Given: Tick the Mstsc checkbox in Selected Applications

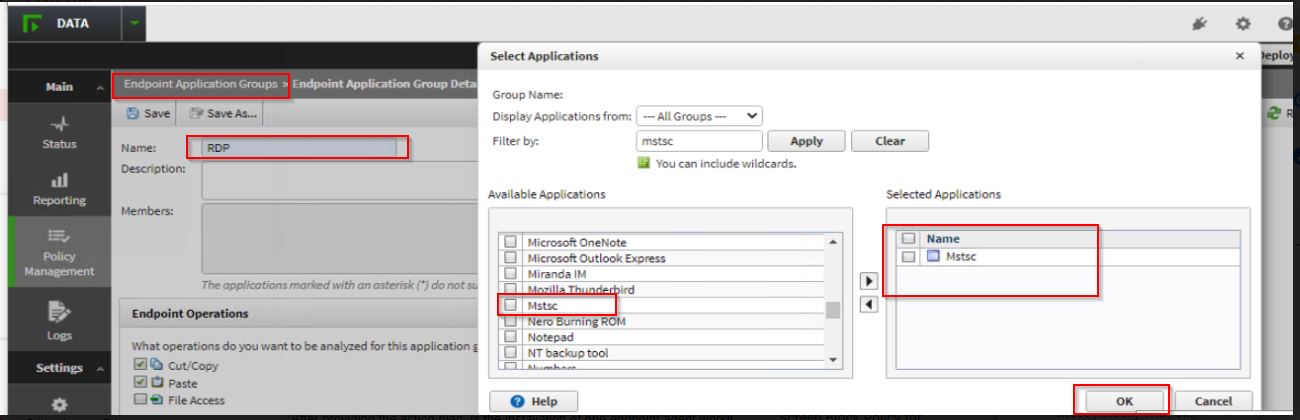Looking at the screenshot, I should [x=908, y=257].
